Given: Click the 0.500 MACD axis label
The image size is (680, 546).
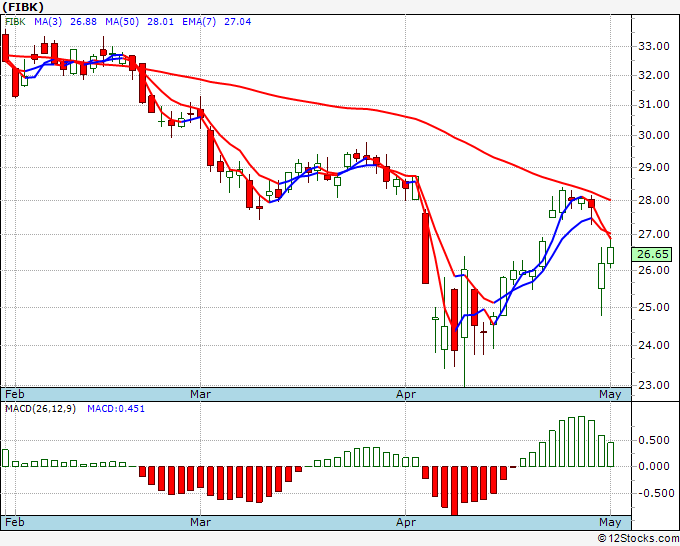Looking at the screenshot, I should point(654,440).
